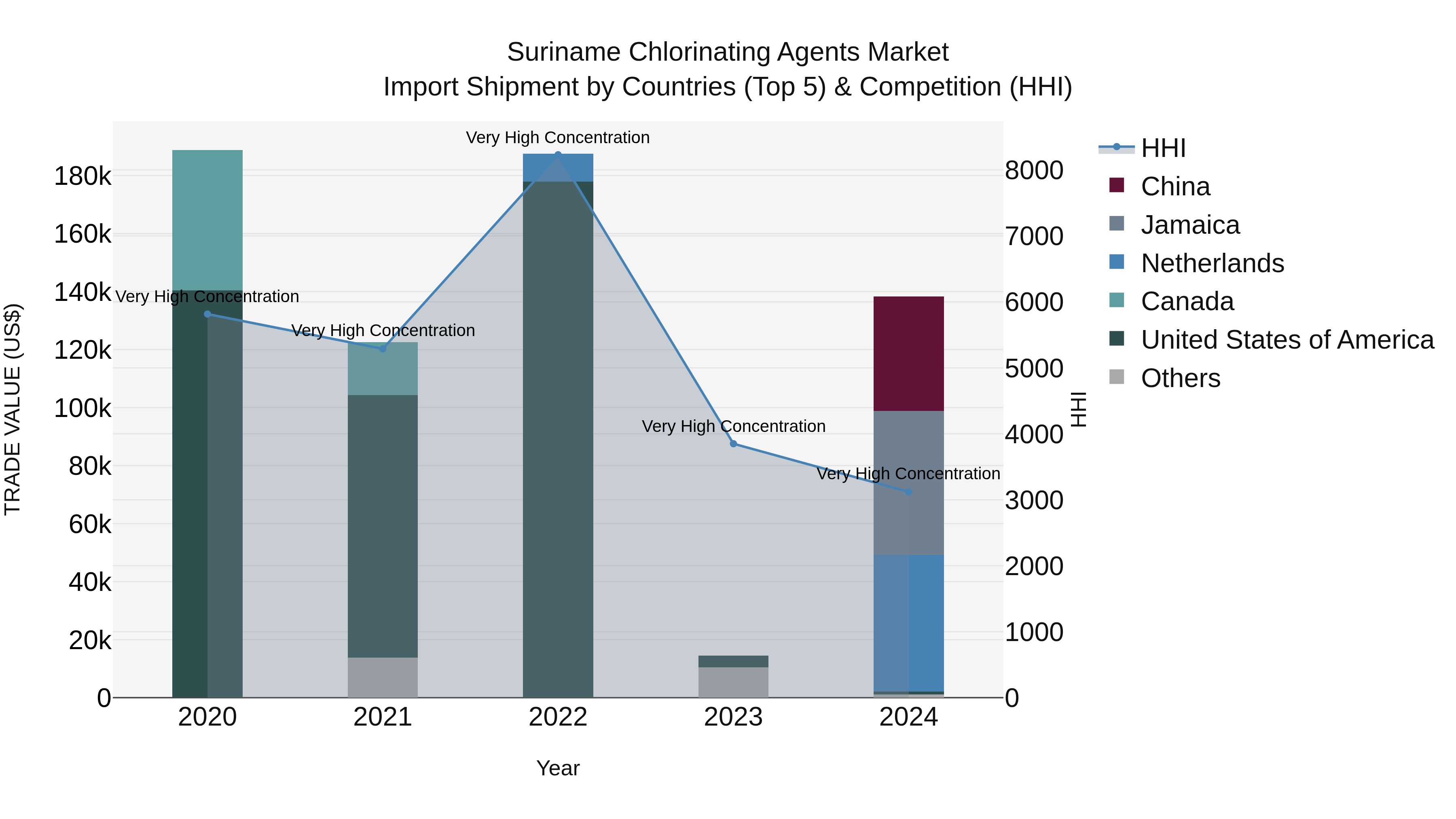Viewport: 1456px width, 819px height.
Task: Click the right-side HHI axis title
Action: click(1078, 410)
